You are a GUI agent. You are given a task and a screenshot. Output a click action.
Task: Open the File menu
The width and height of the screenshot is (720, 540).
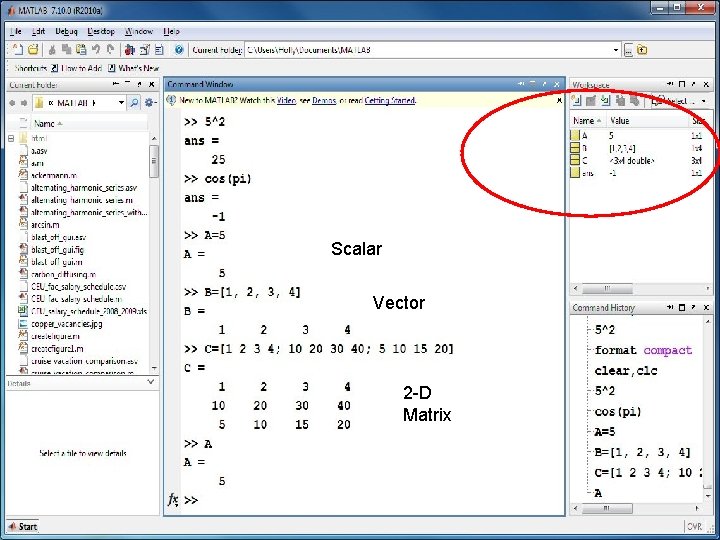pos(16,31)
